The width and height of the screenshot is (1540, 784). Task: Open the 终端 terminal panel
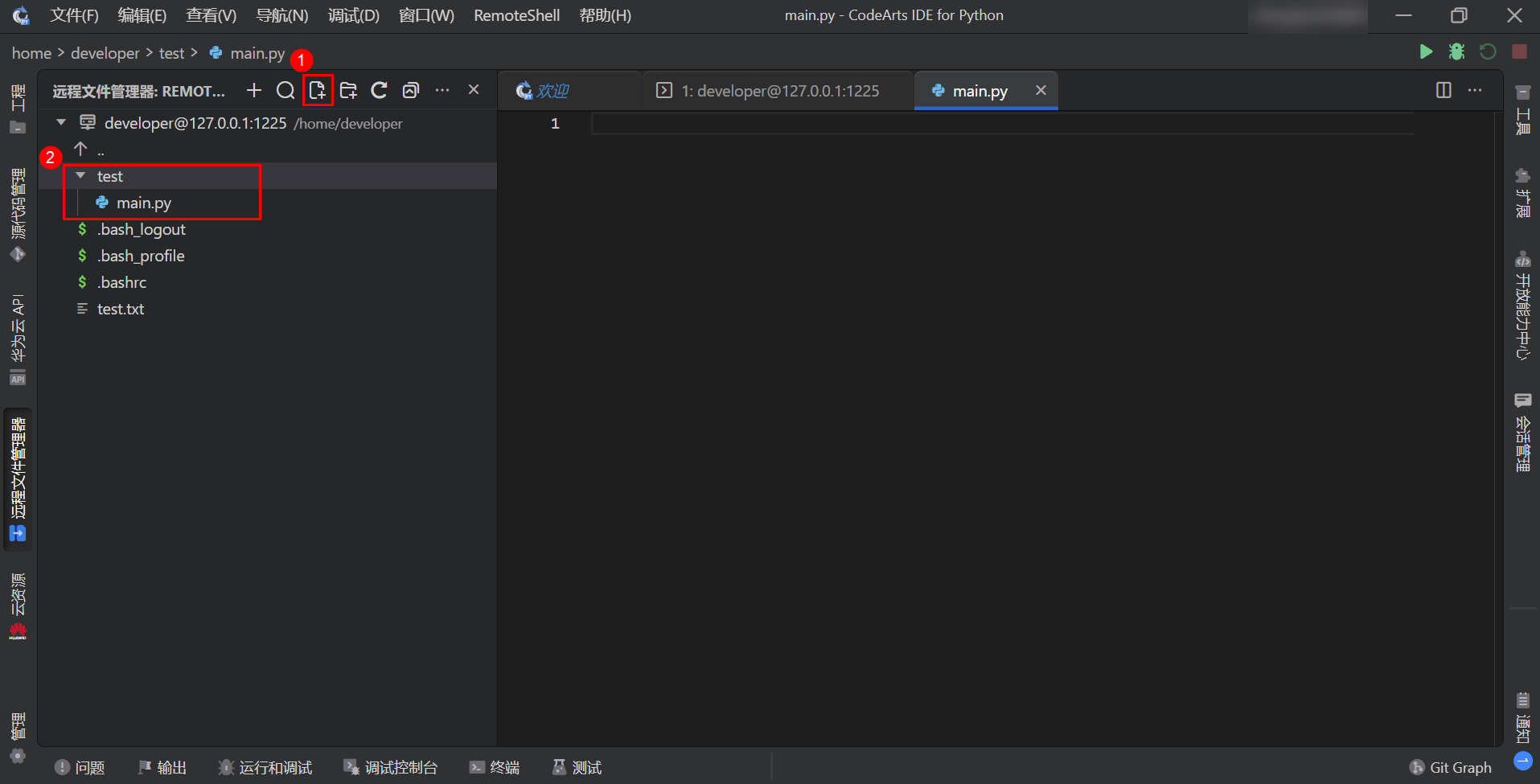[495, 768]
